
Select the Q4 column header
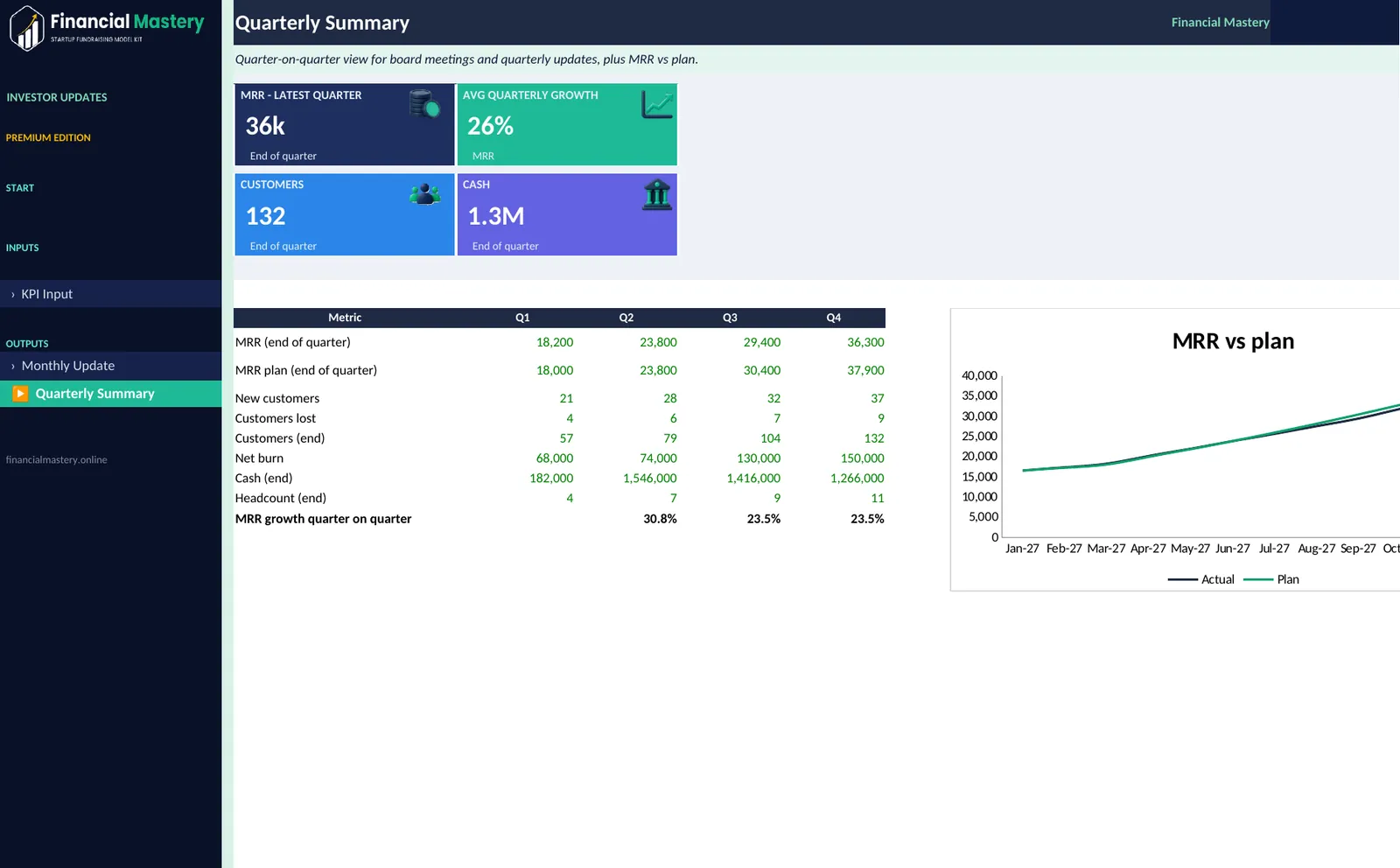834,318
